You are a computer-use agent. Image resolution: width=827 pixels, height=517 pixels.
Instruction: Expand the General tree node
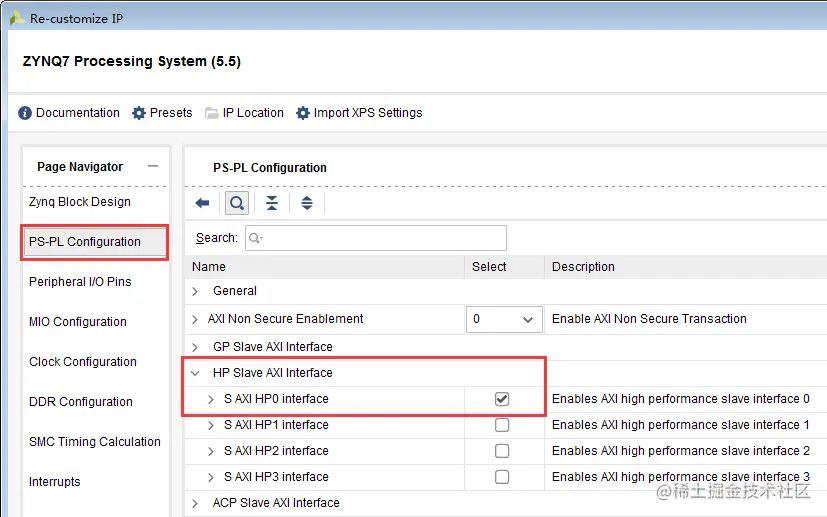pos(195,291)
